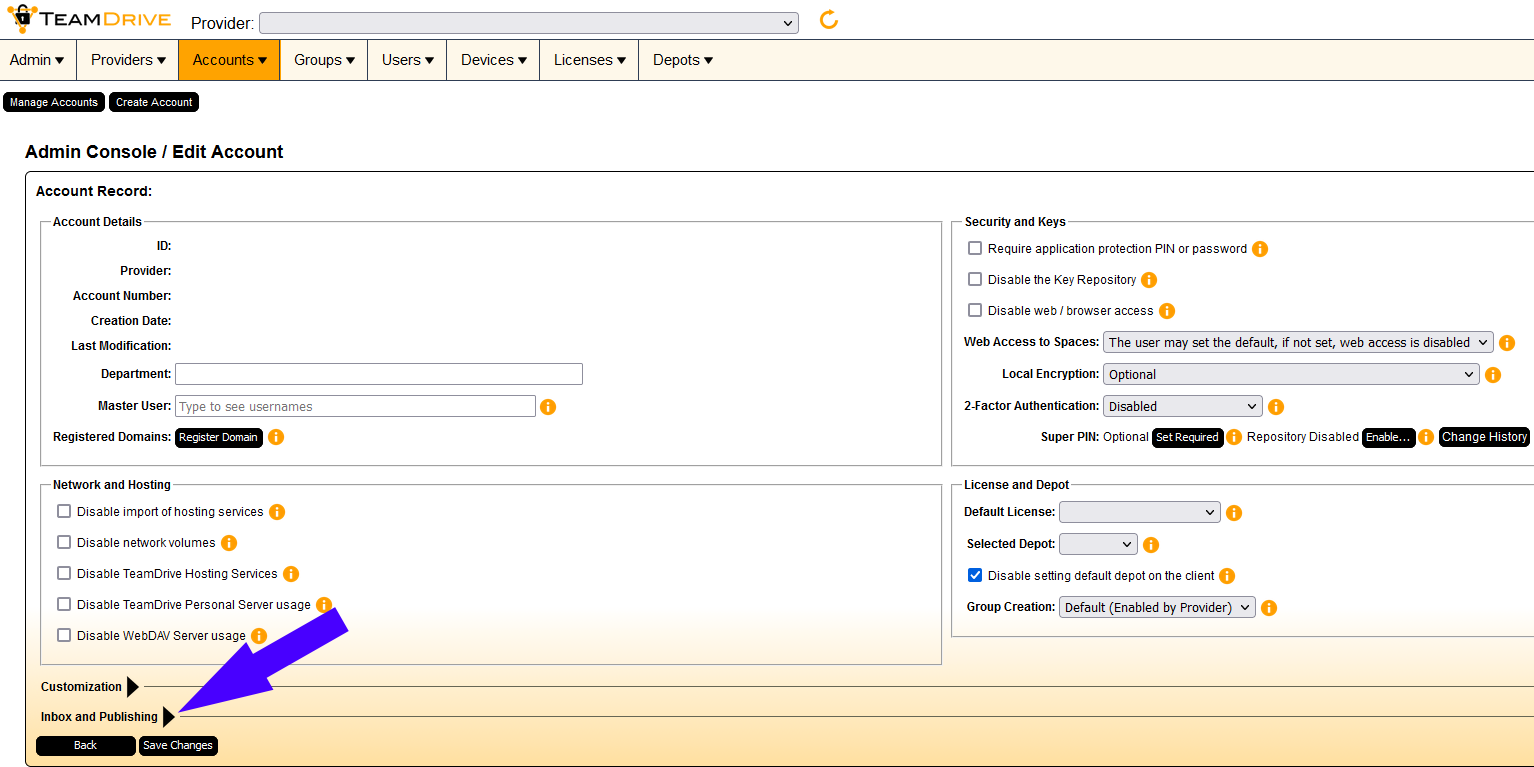Click the TeamDrive logo
Image resolution: width=1534 pixels, height=767 pixels.
click(x=88, y=19)
